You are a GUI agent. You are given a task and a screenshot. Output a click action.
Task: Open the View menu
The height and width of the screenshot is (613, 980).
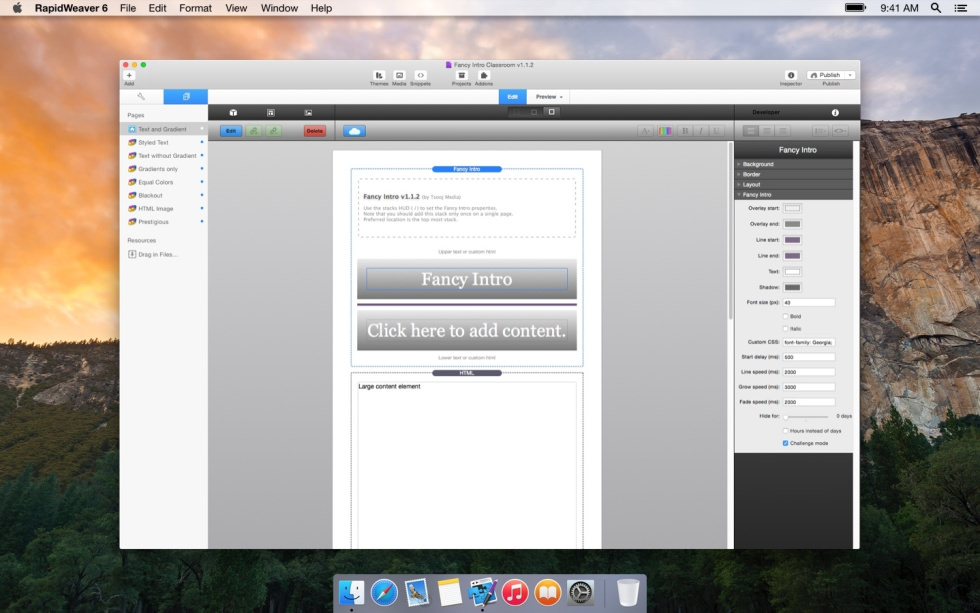[x=236, y=8]
